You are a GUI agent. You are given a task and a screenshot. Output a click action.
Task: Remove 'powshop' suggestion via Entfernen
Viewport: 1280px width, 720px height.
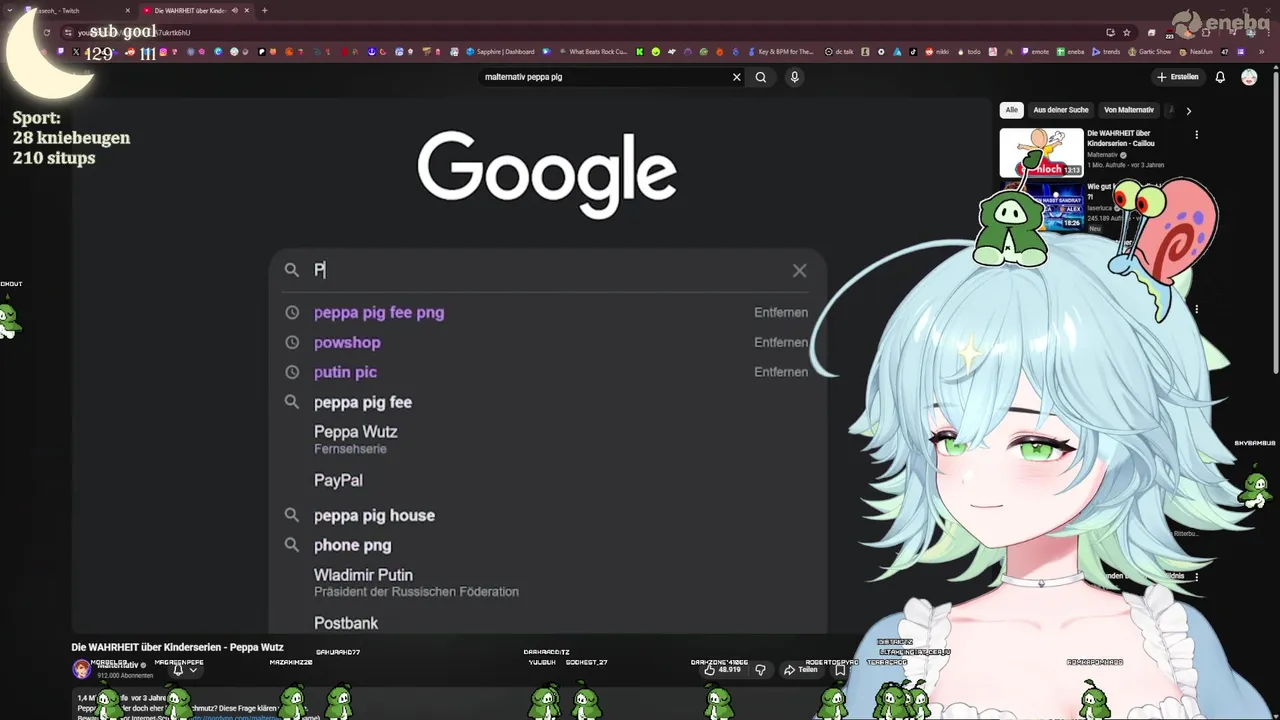pos(781,342)
